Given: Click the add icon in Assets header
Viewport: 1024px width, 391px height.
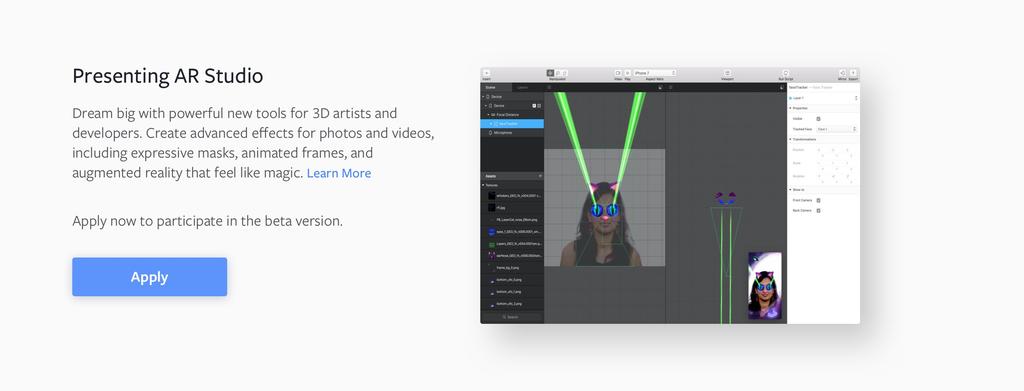Looking at the screenshot, I should coord(539,176).
